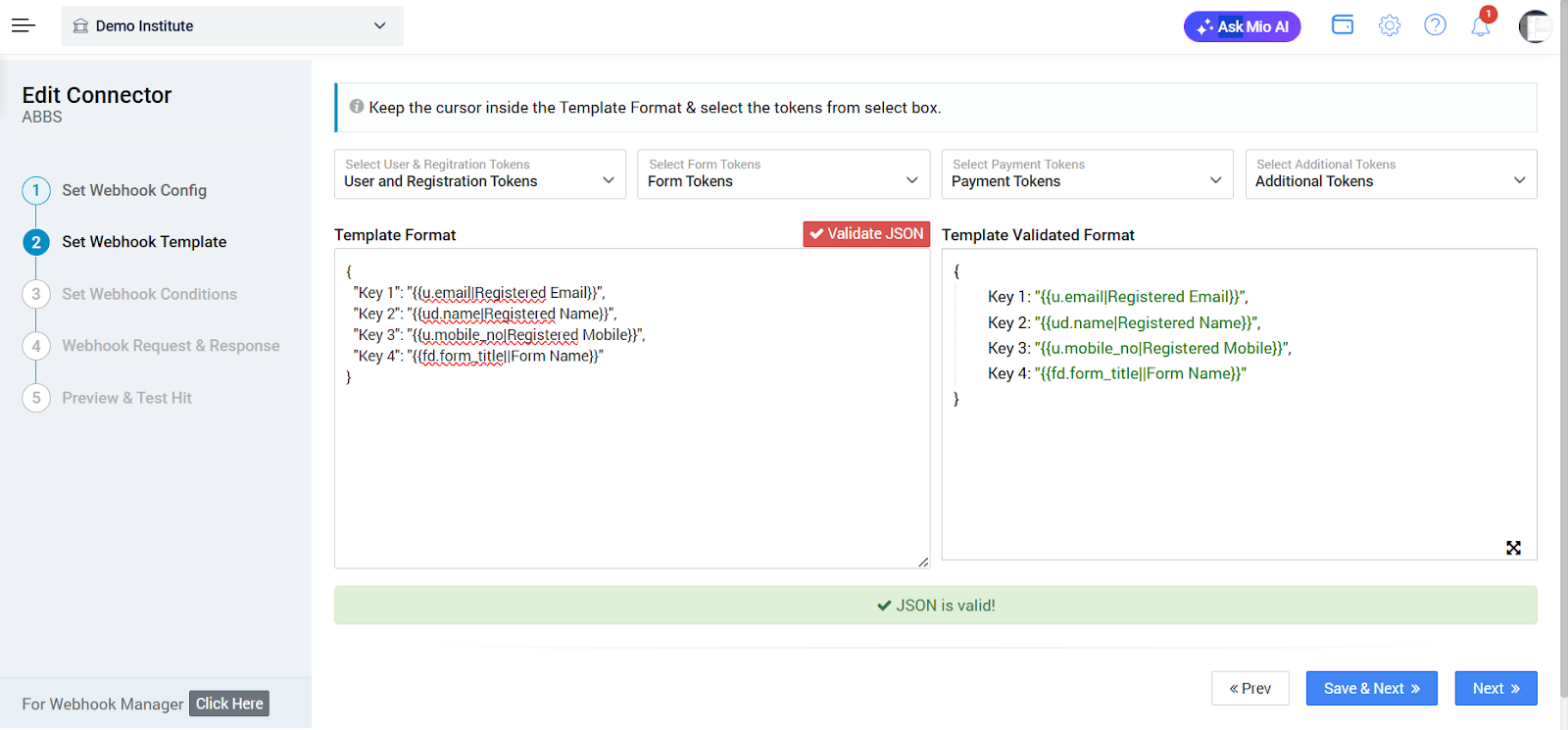Expand the validated format to fullscreen
The image size is (1568, 730).
[x=1513, y=548]
